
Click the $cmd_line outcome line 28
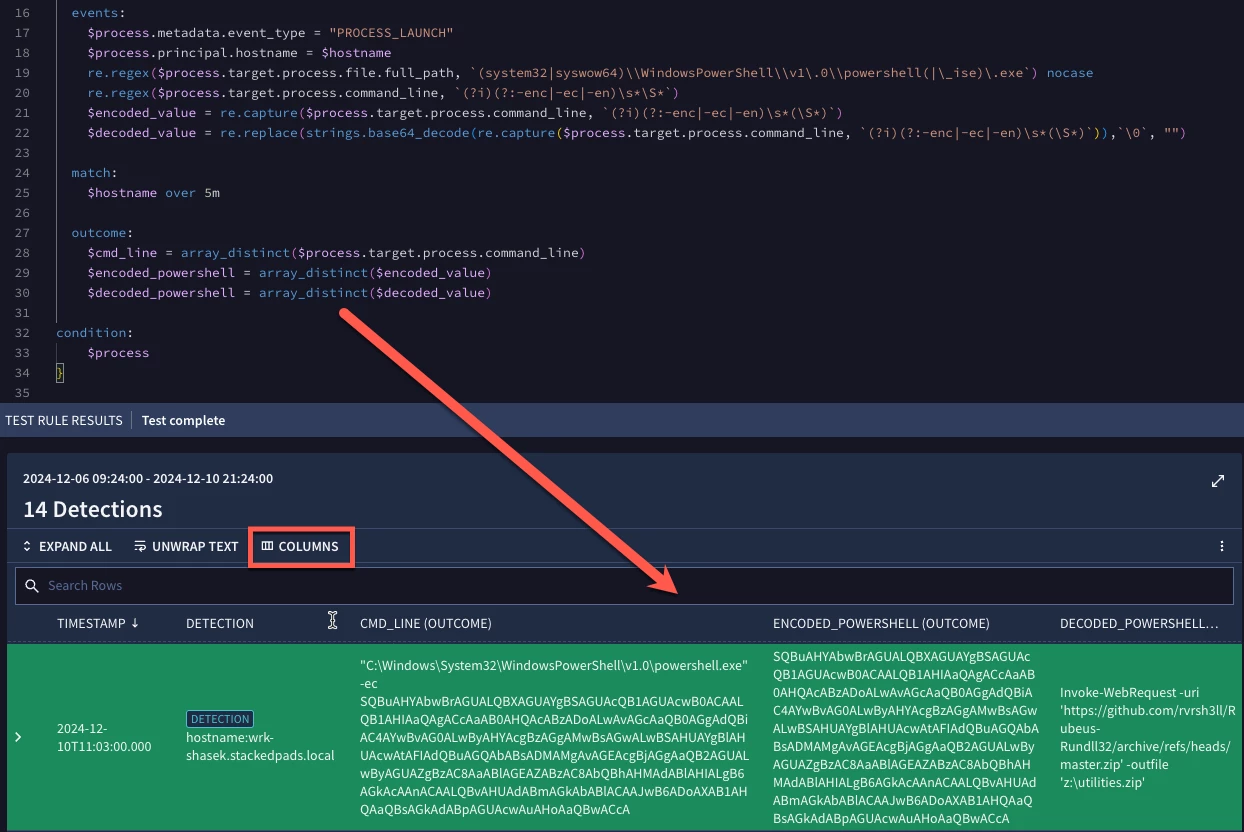[x=336, y=253]
